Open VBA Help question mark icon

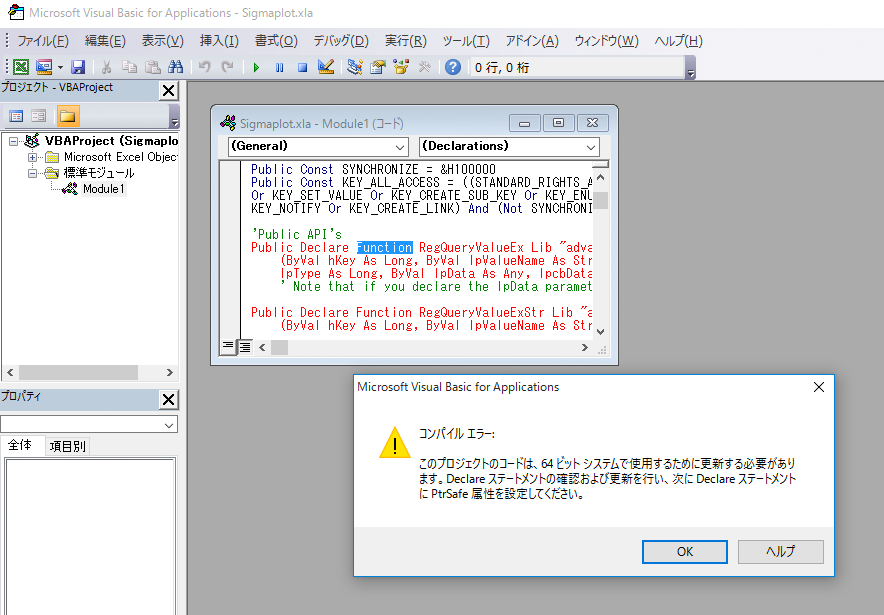(453, 68)
